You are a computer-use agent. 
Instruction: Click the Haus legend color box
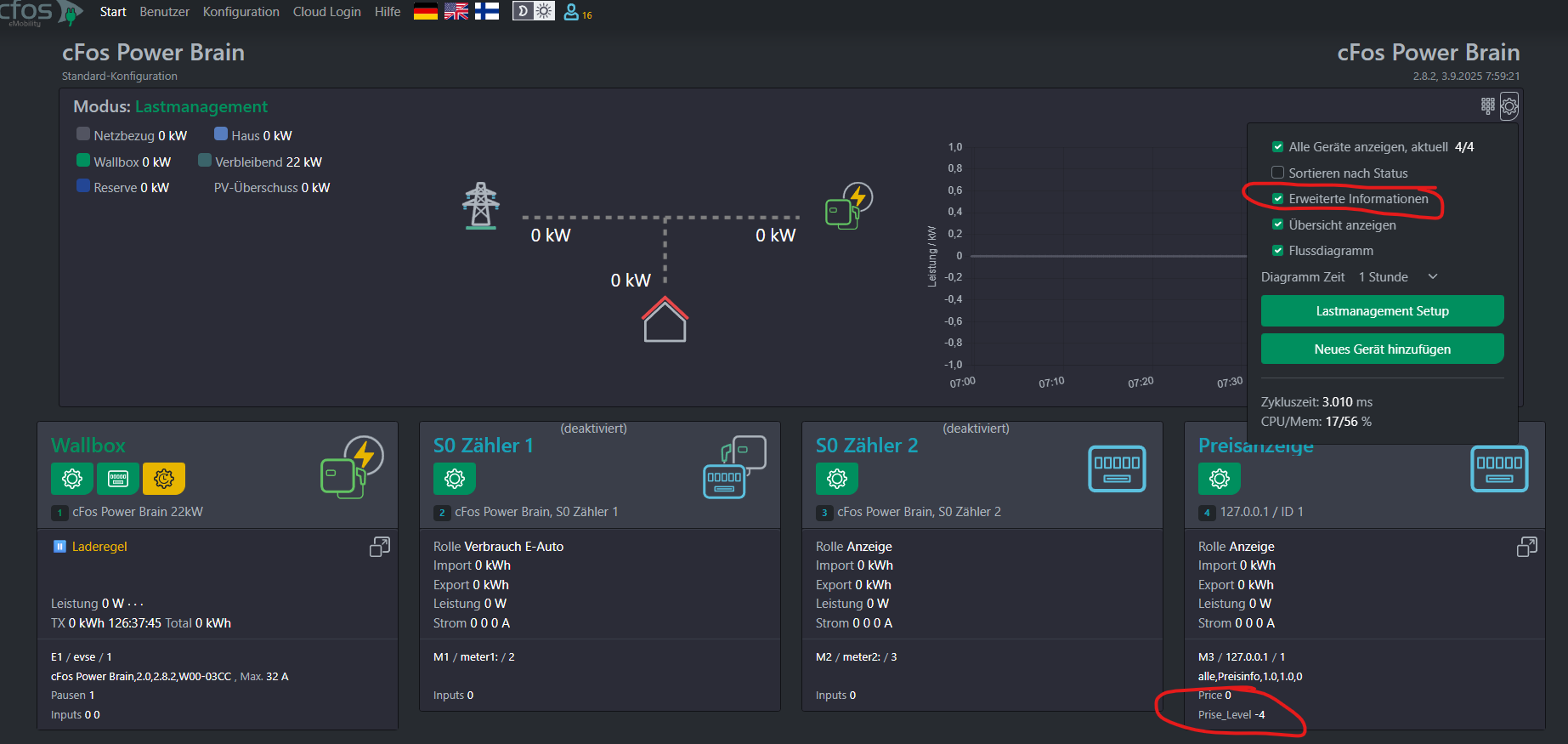pos(221,133)
